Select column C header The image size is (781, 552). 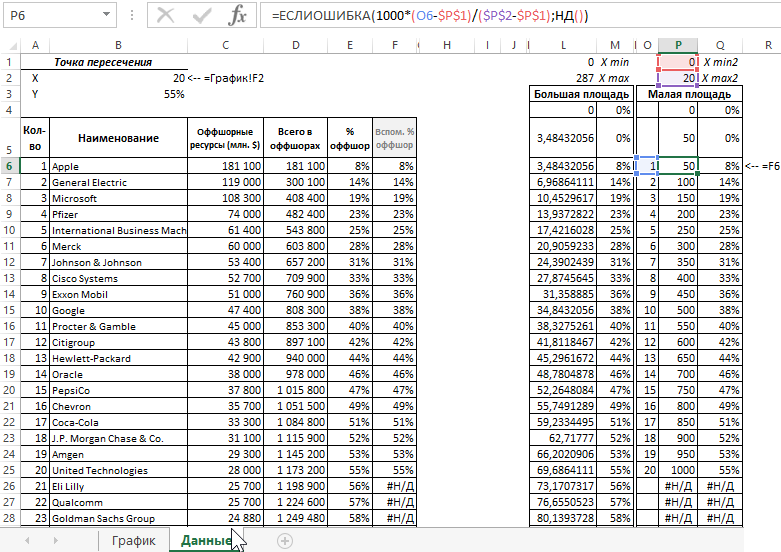[x=226, y=45]
